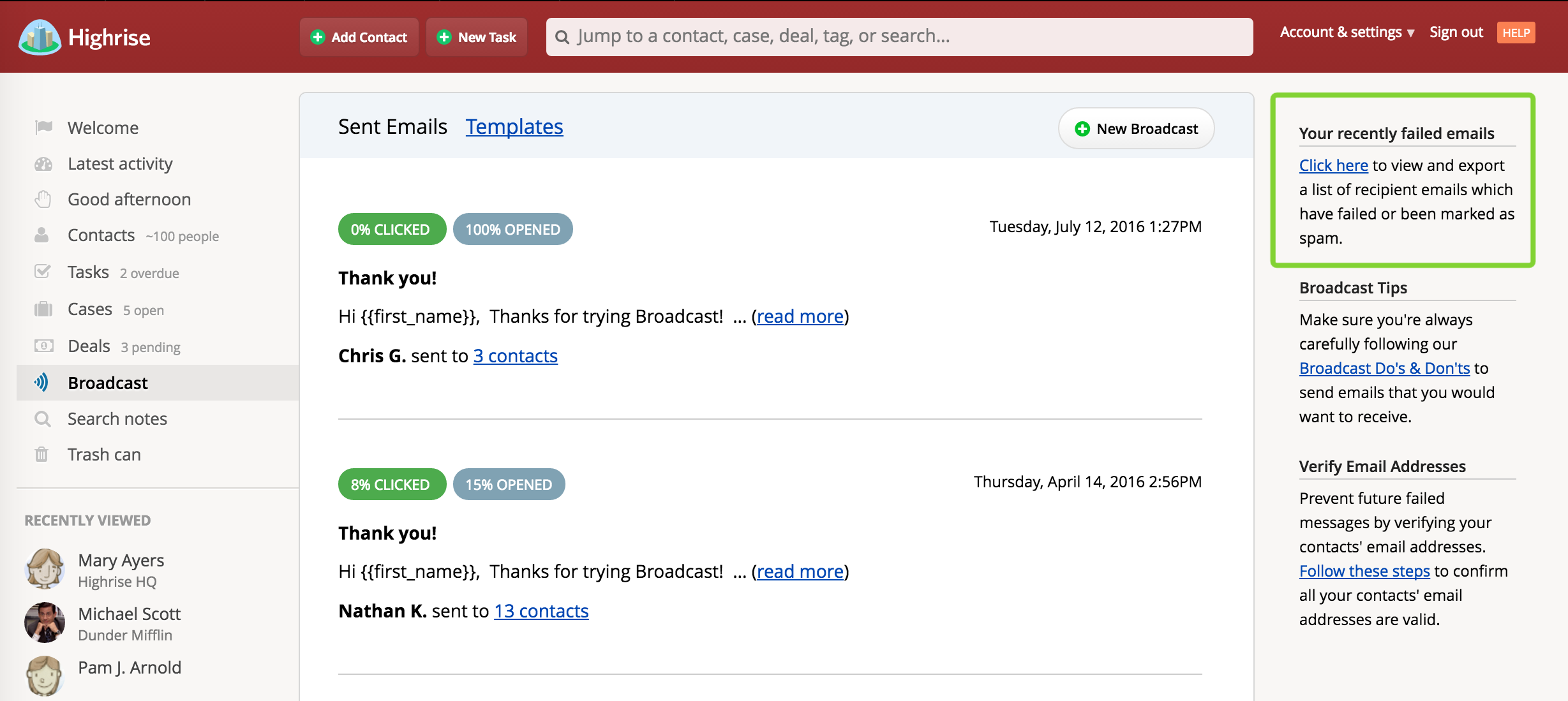Click the 15% OPENED badge
This screenshot has width=1568, height=701.
(509, 484)
